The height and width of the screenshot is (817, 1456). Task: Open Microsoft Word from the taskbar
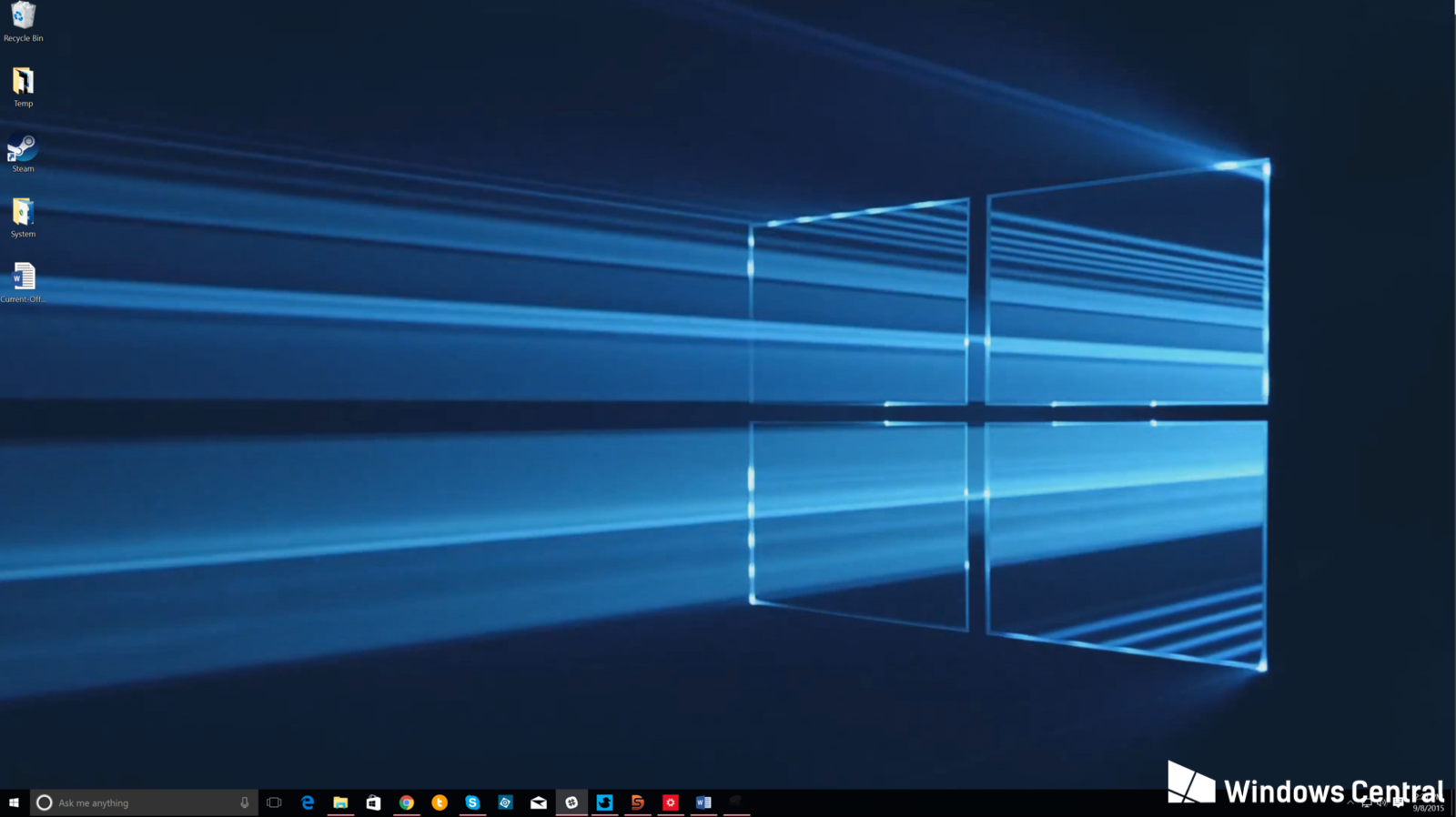pos(703,802)
